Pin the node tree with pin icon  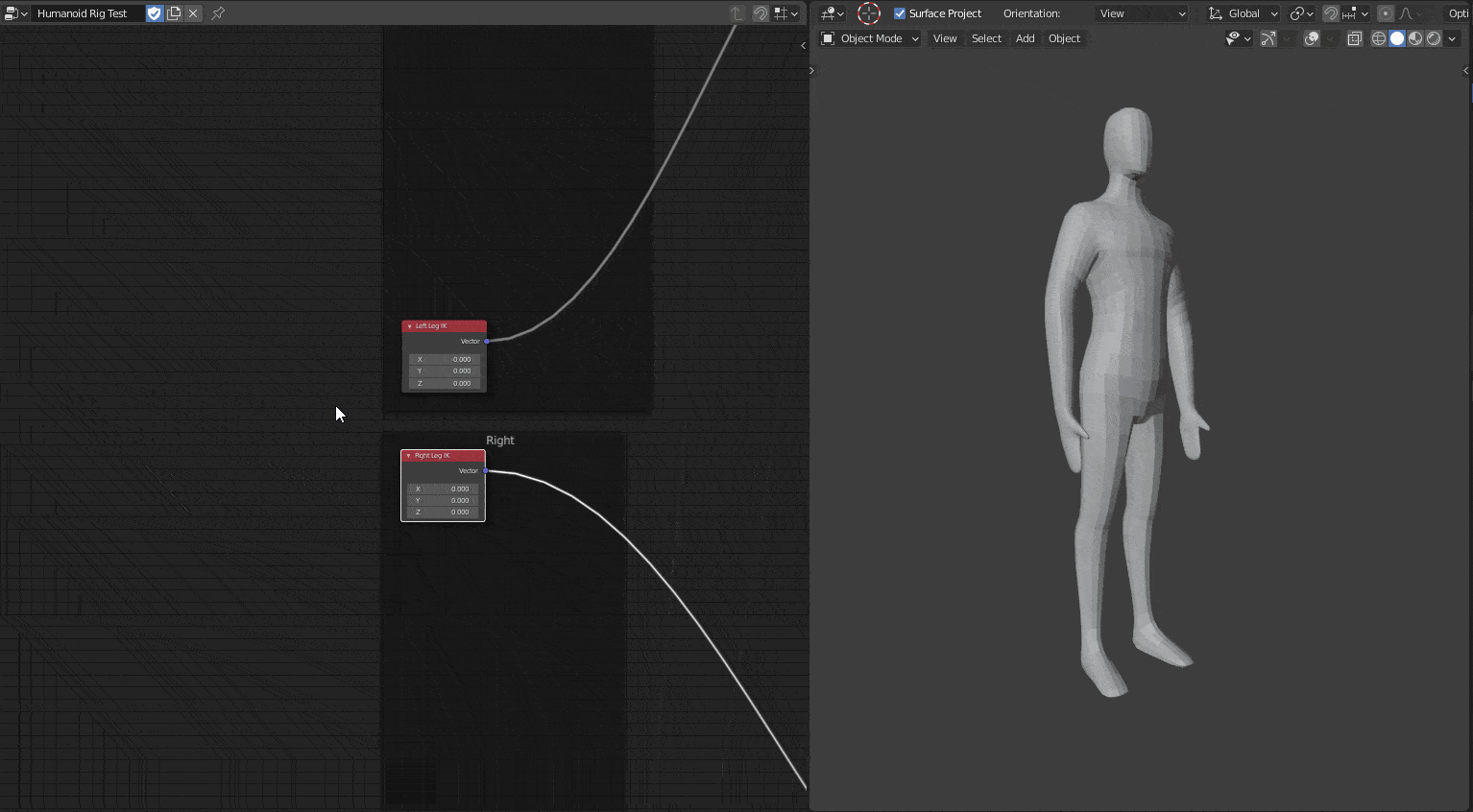(x=218, y=13)
